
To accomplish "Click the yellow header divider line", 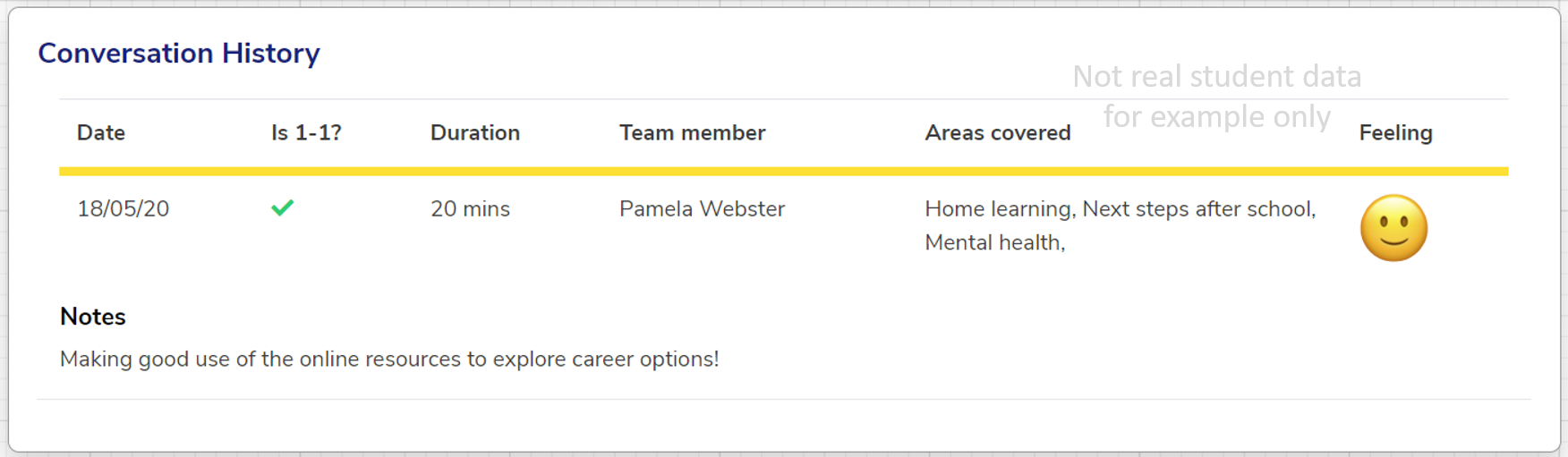I will point(783,171).
